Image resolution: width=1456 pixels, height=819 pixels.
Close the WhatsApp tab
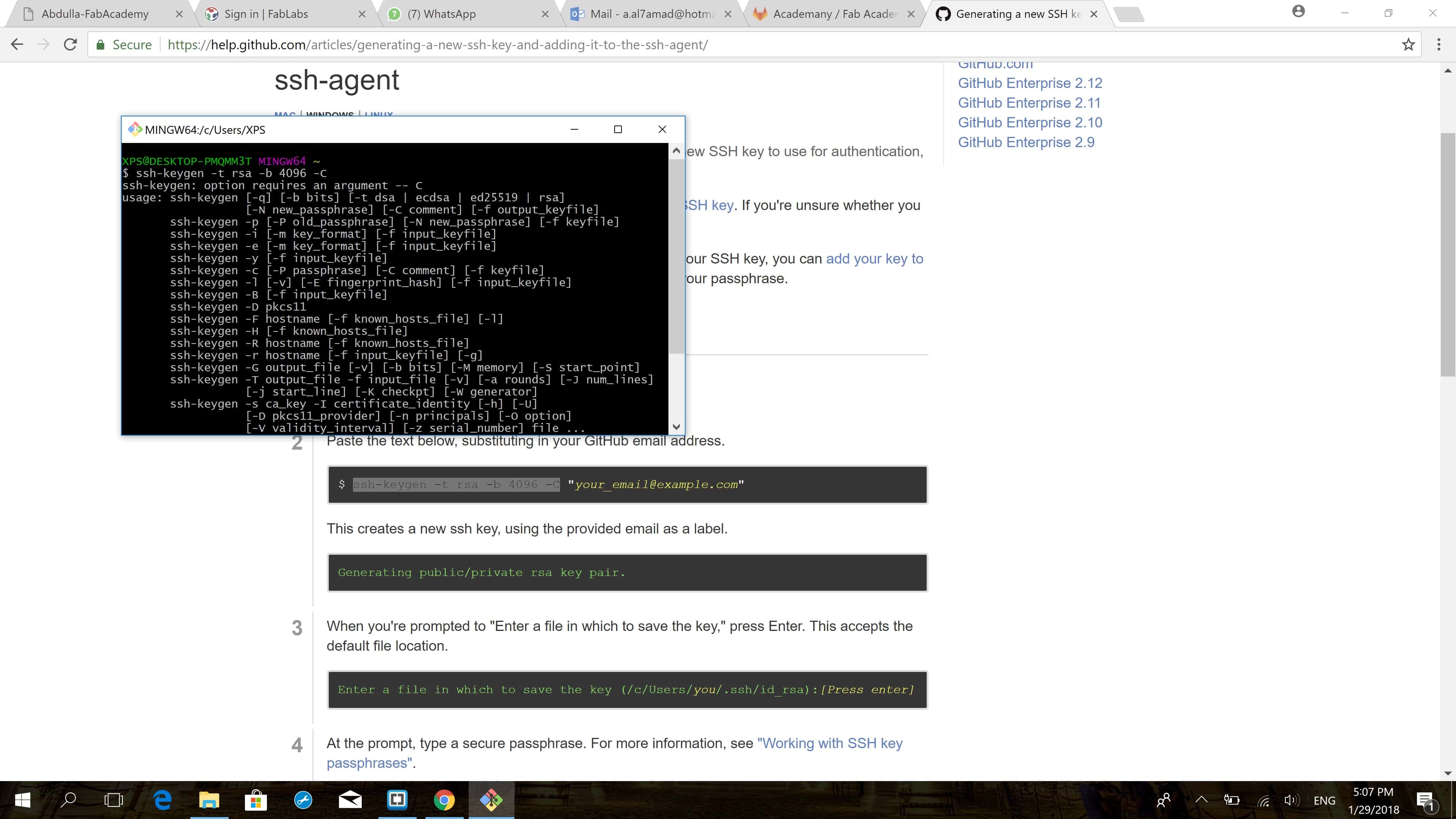(545, 14)
